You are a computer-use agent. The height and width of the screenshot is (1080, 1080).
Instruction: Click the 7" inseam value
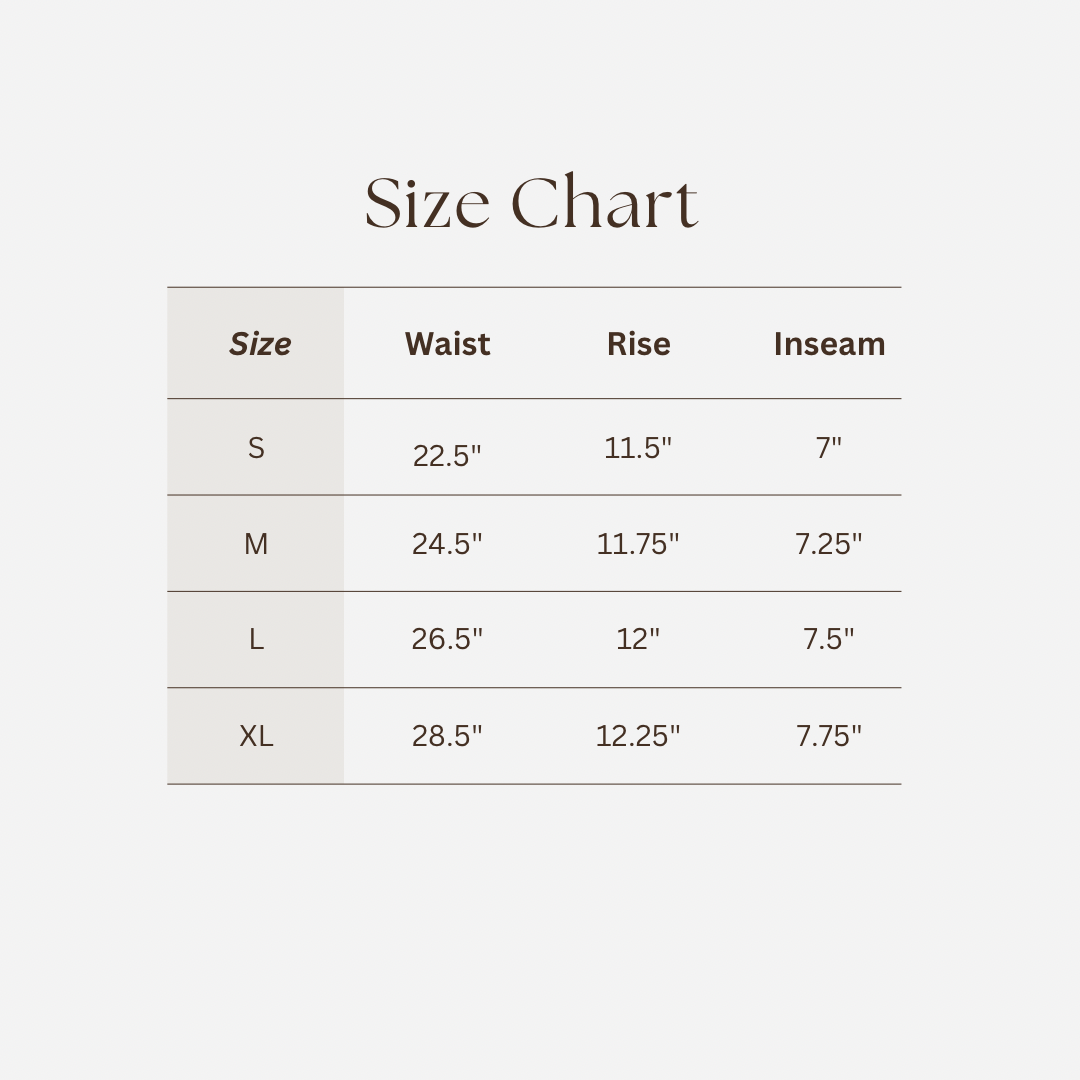[829, 448]
